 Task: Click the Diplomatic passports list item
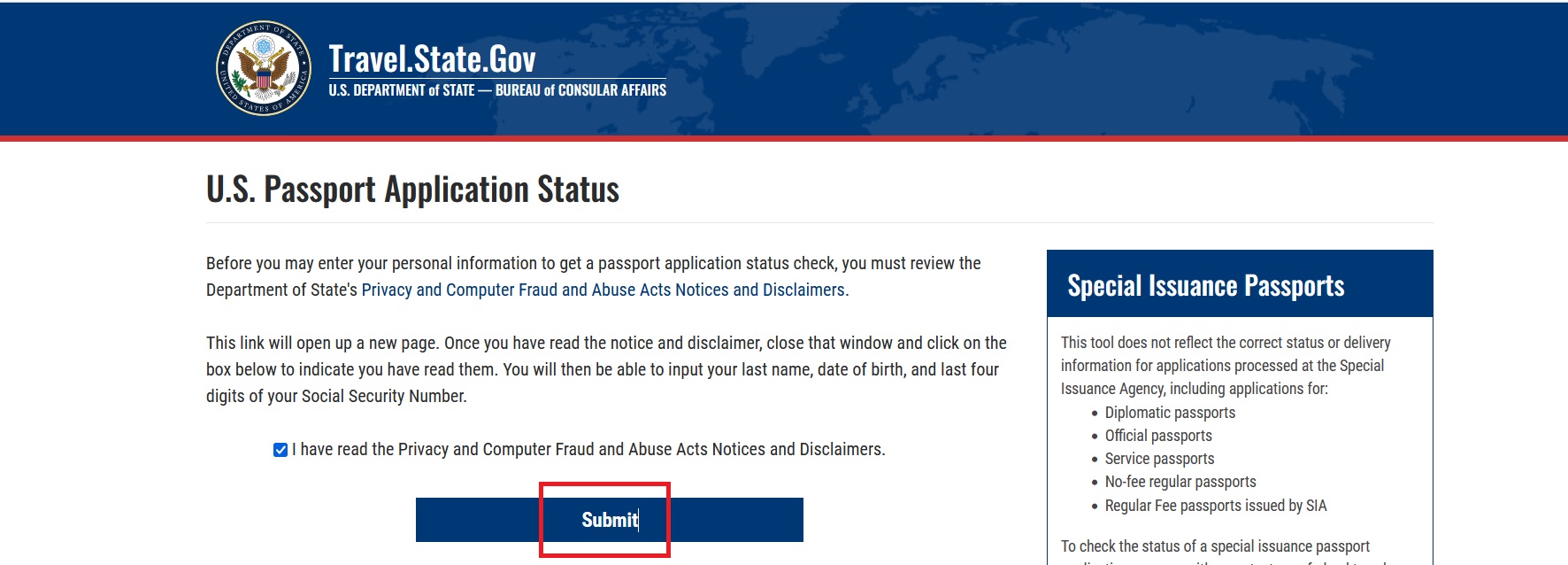coord(1170,413)
